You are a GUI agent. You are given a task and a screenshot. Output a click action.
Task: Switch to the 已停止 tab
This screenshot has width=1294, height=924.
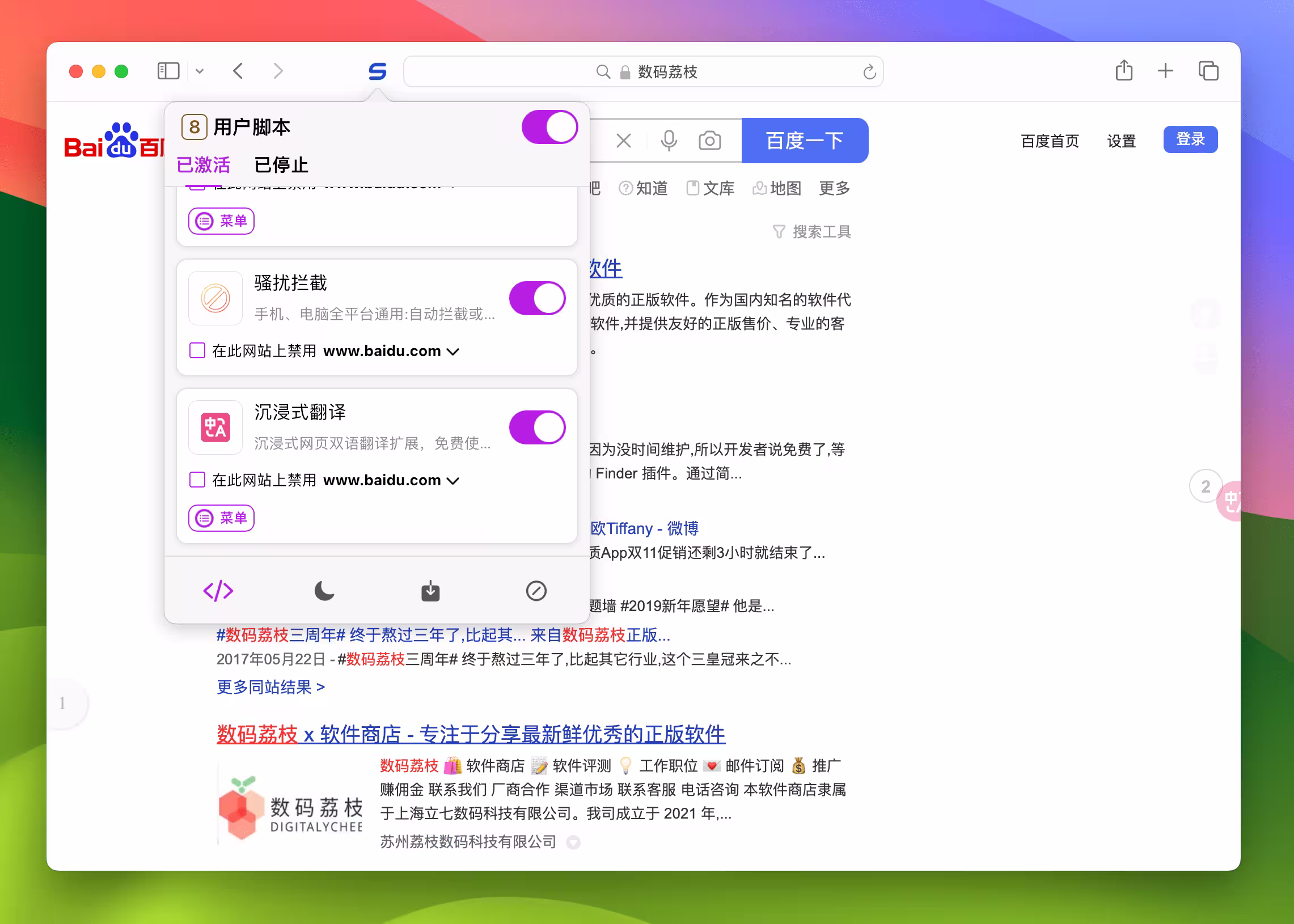[x=281, y=165]
